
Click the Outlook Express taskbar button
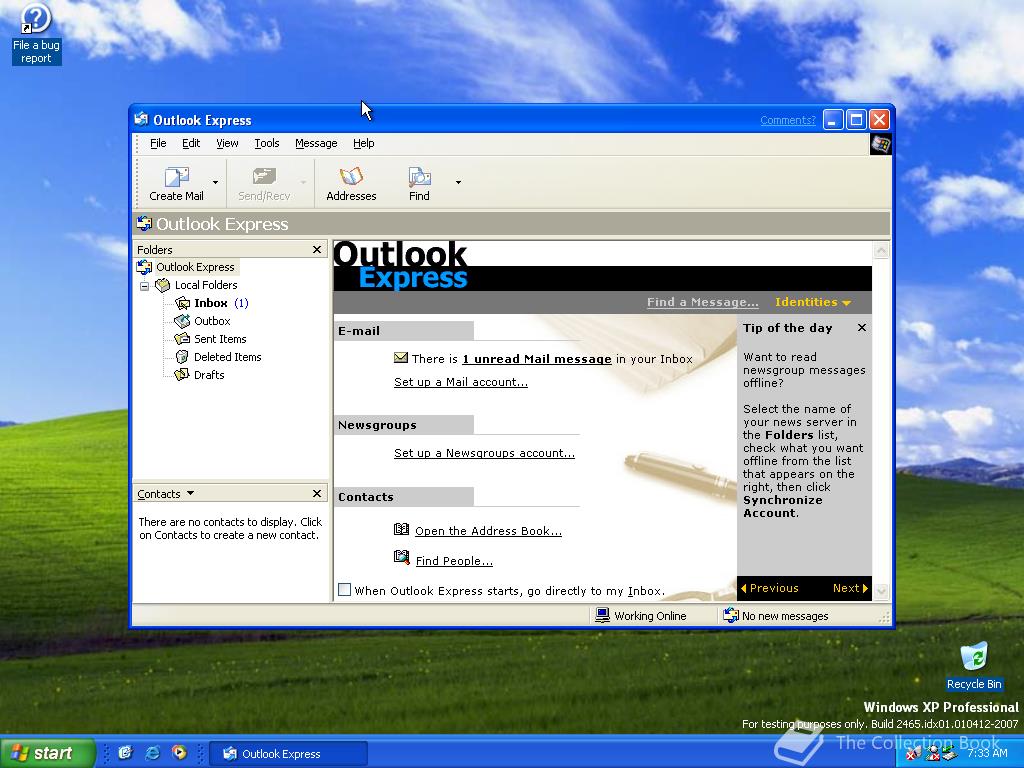tap(289, 754)
